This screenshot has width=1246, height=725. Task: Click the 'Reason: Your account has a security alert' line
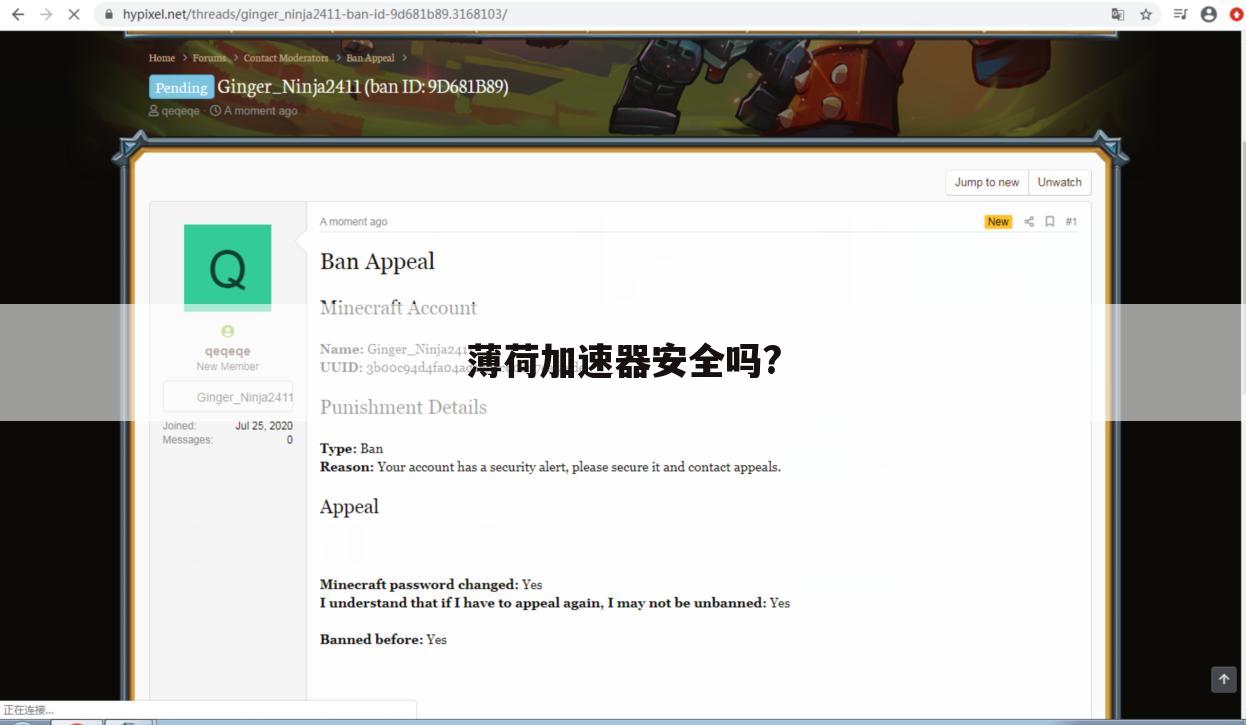(x=550, y=467)
